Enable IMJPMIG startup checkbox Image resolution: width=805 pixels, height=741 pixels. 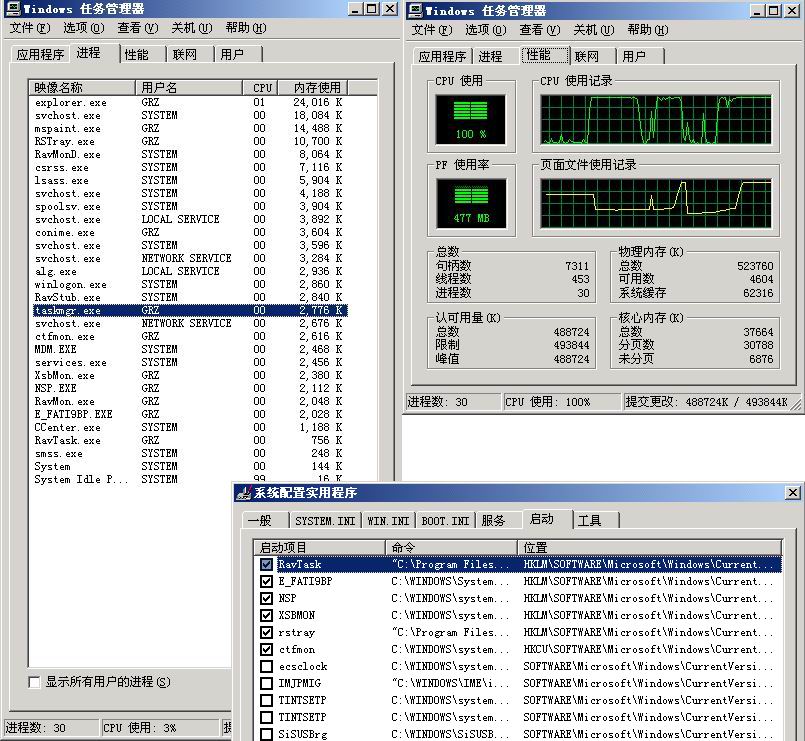pos(266,683)
